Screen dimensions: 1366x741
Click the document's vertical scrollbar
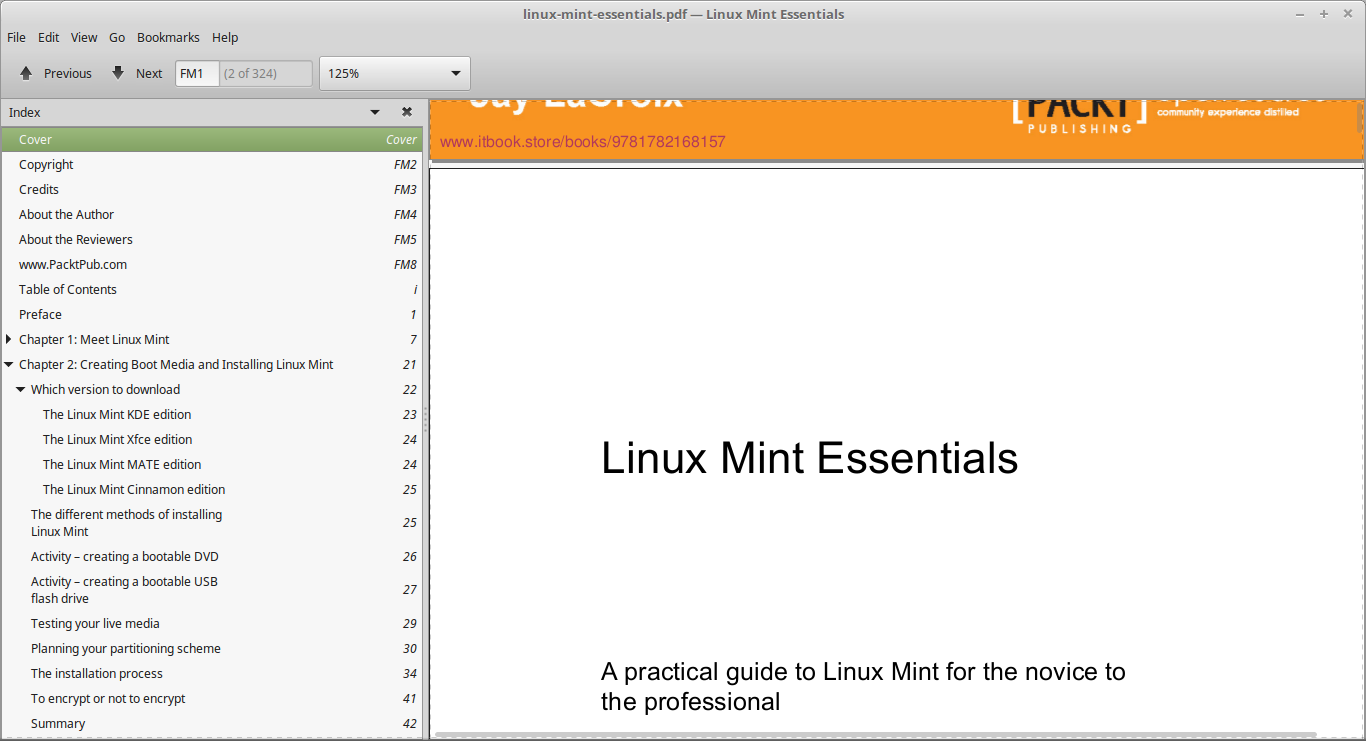coord(1359,120)
